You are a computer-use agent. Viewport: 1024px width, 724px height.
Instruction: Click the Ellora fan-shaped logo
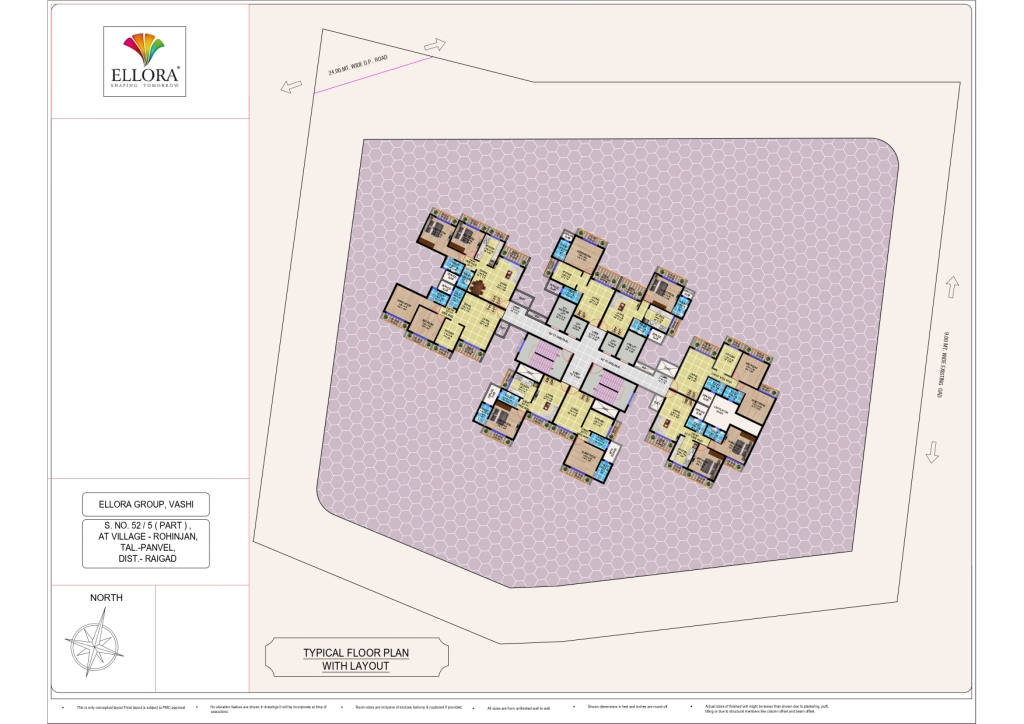142,46
